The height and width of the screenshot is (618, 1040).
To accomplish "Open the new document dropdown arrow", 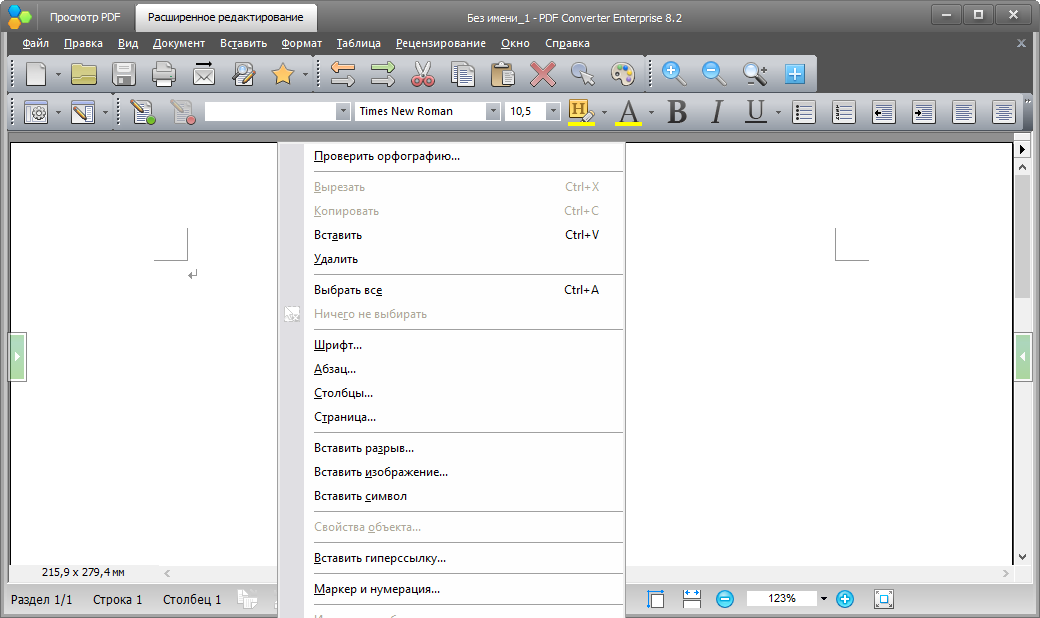I will pos(58,74).
